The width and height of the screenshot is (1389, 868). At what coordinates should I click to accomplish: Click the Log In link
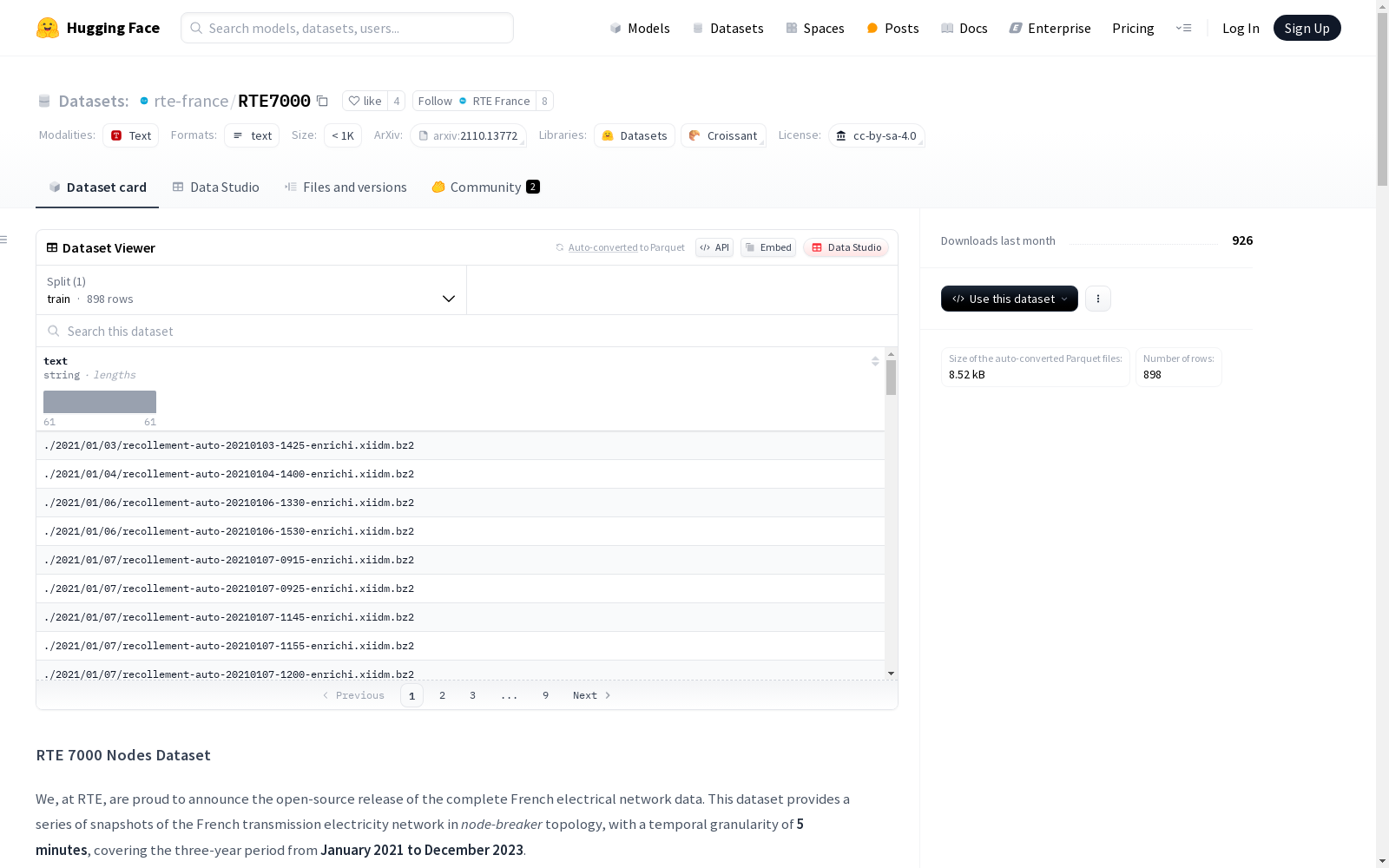point(1241,28)
